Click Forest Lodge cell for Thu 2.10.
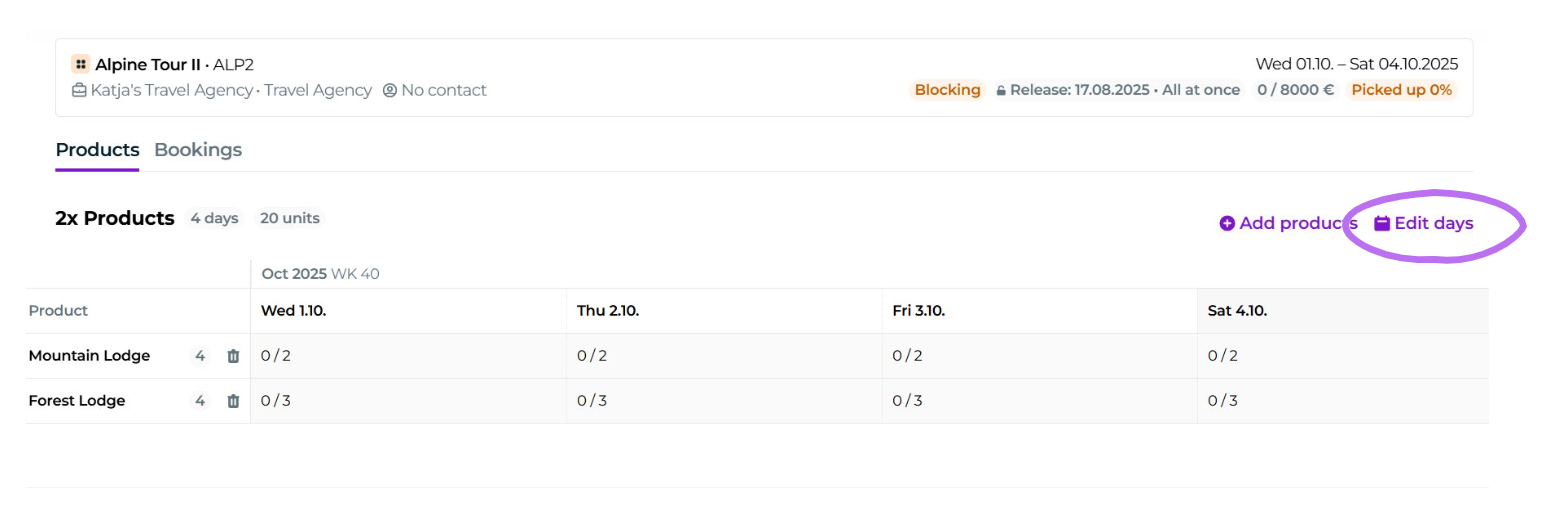The image size is (1546, 507). (723, 401)
